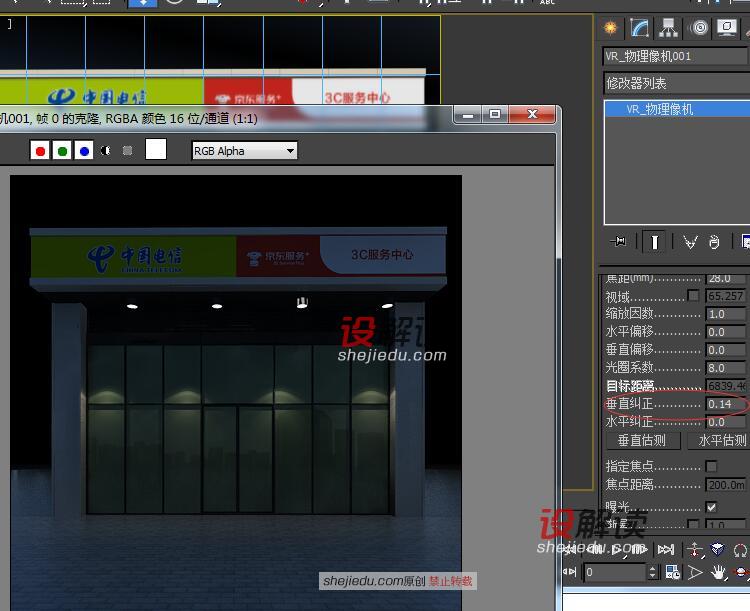Select the Pan View hand tool
Image resolution: width=750 pixels, height=611 pixels.
coord(717,572)
